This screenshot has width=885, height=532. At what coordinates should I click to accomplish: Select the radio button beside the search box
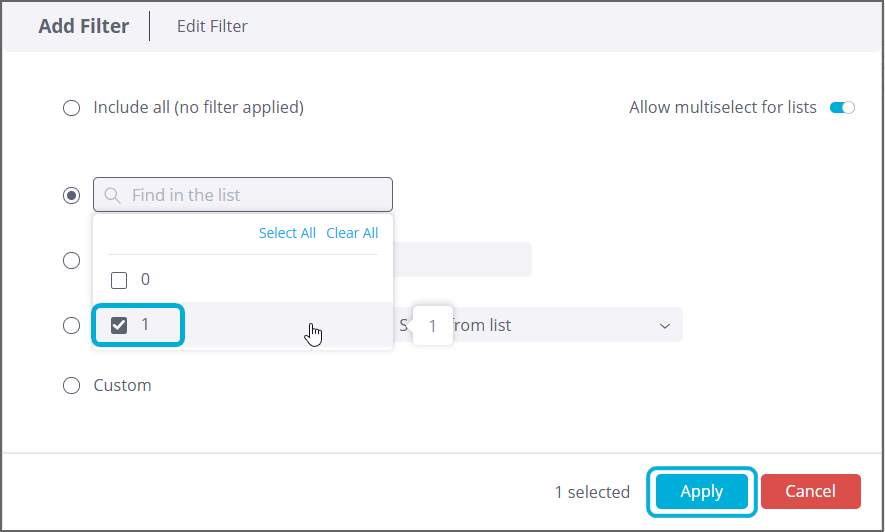(72, 195)
